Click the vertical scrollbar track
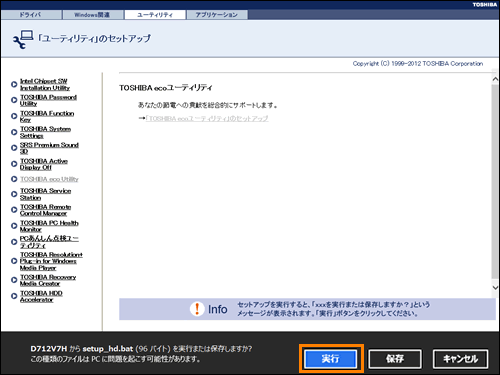The height and width of the screenshot is (375, 500). [x=495, y=183]
